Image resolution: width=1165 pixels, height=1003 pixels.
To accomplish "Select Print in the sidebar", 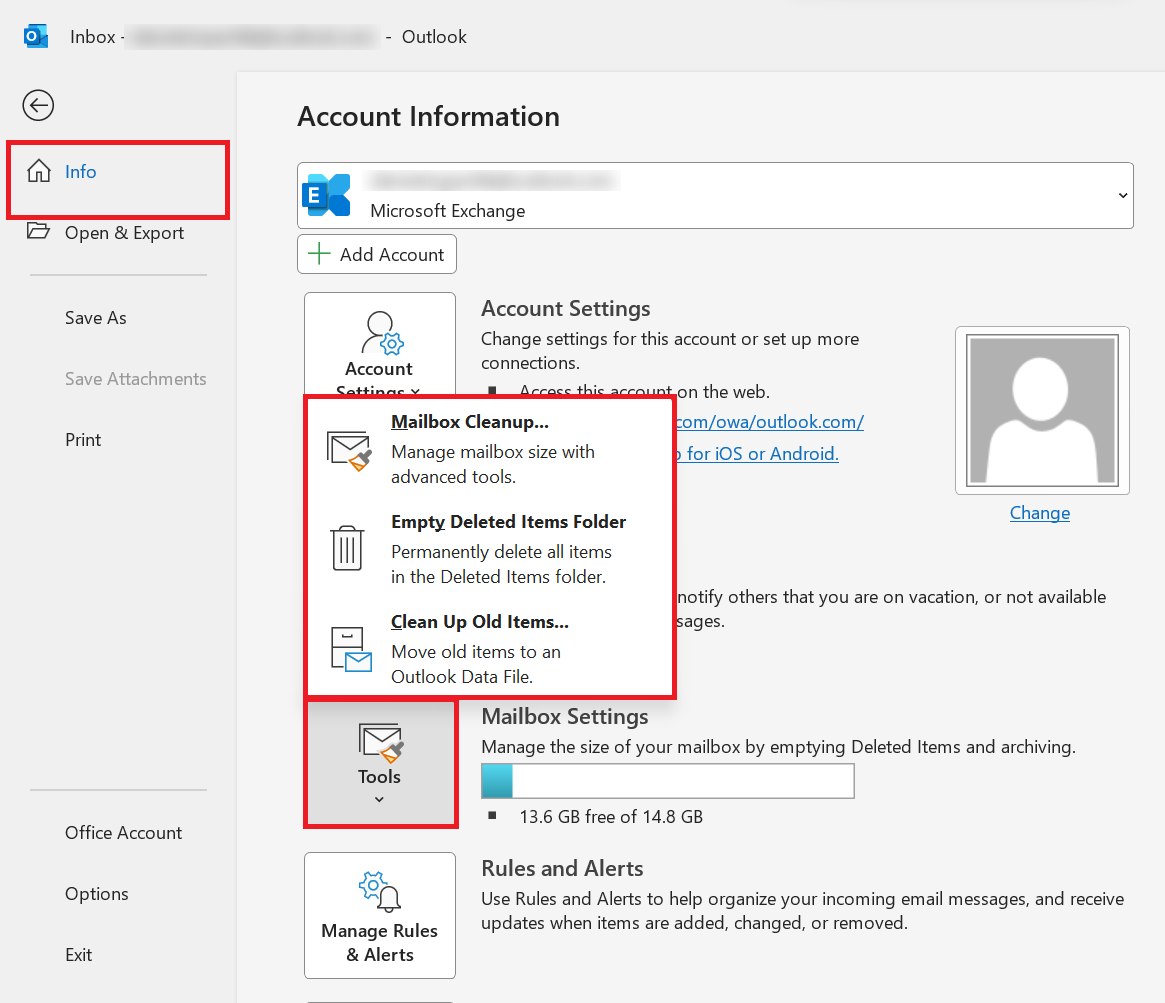I will [83, 440].
